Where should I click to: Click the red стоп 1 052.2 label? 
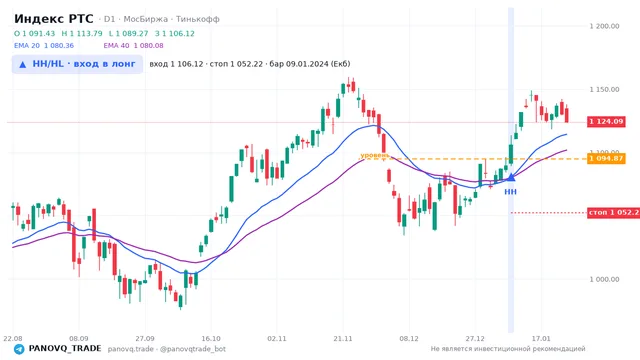(x=613, y=212)
